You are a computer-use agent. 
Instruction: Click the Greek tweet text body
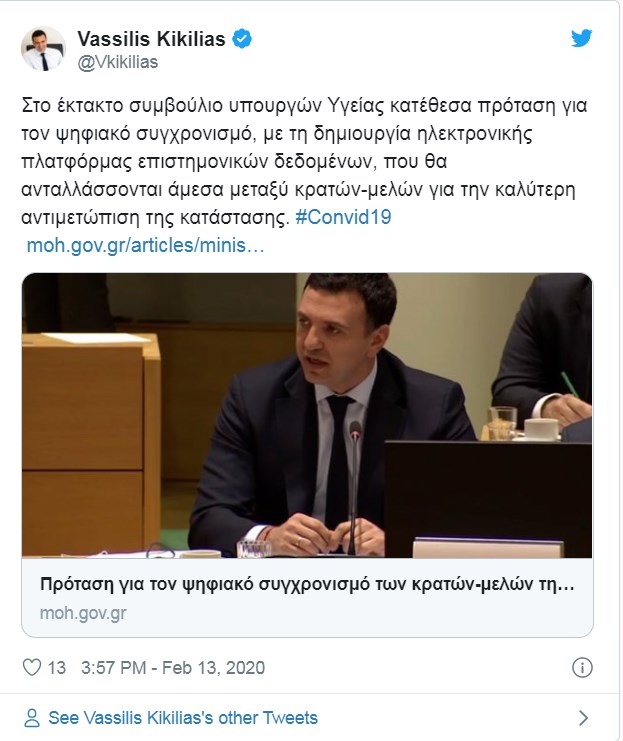coord(305,161)
